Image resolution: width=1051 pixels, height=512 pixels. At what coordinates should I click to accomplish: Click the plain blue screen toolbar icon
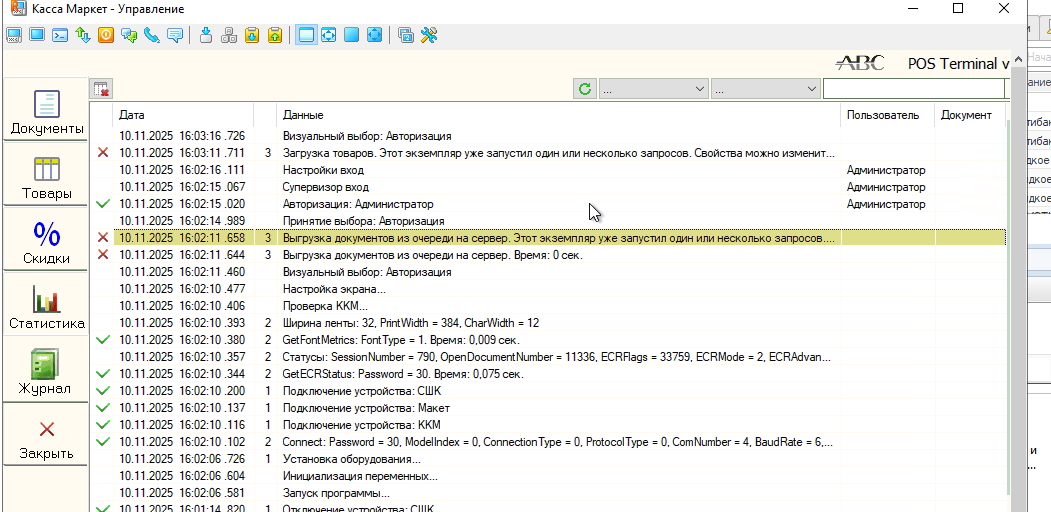click(37, 34)
